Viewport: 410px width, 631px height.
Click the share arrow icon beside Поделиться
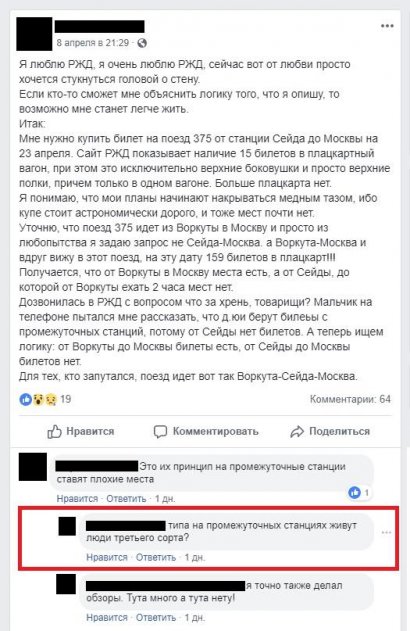297,432
